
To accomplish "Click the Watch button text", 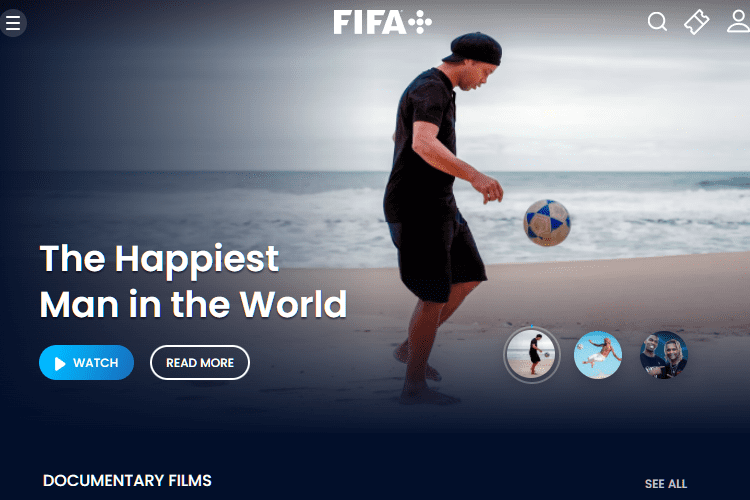I will (x=96, y=363).
